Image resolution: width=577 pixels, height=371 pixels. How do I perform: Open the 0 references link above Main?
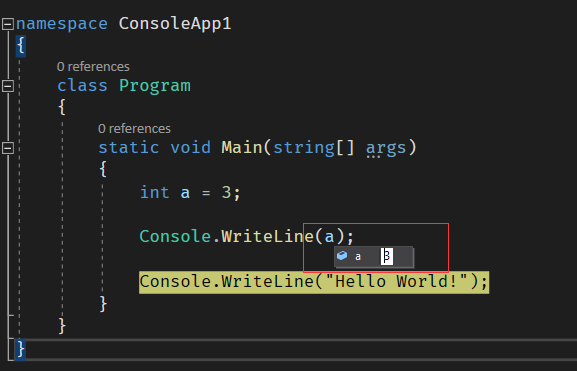(134, 128)
